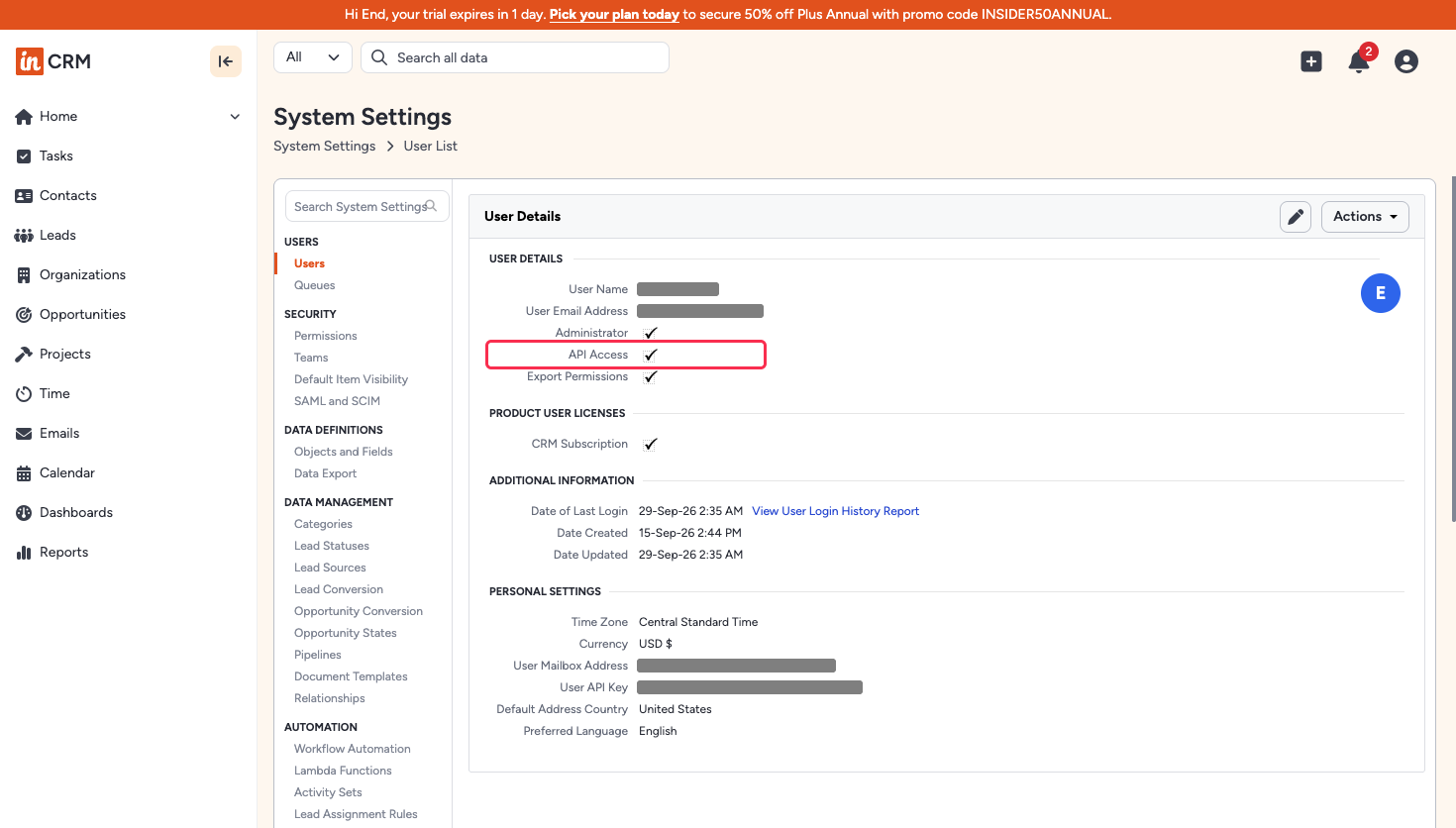Open View User Login History Report

(x=836, y=511)
